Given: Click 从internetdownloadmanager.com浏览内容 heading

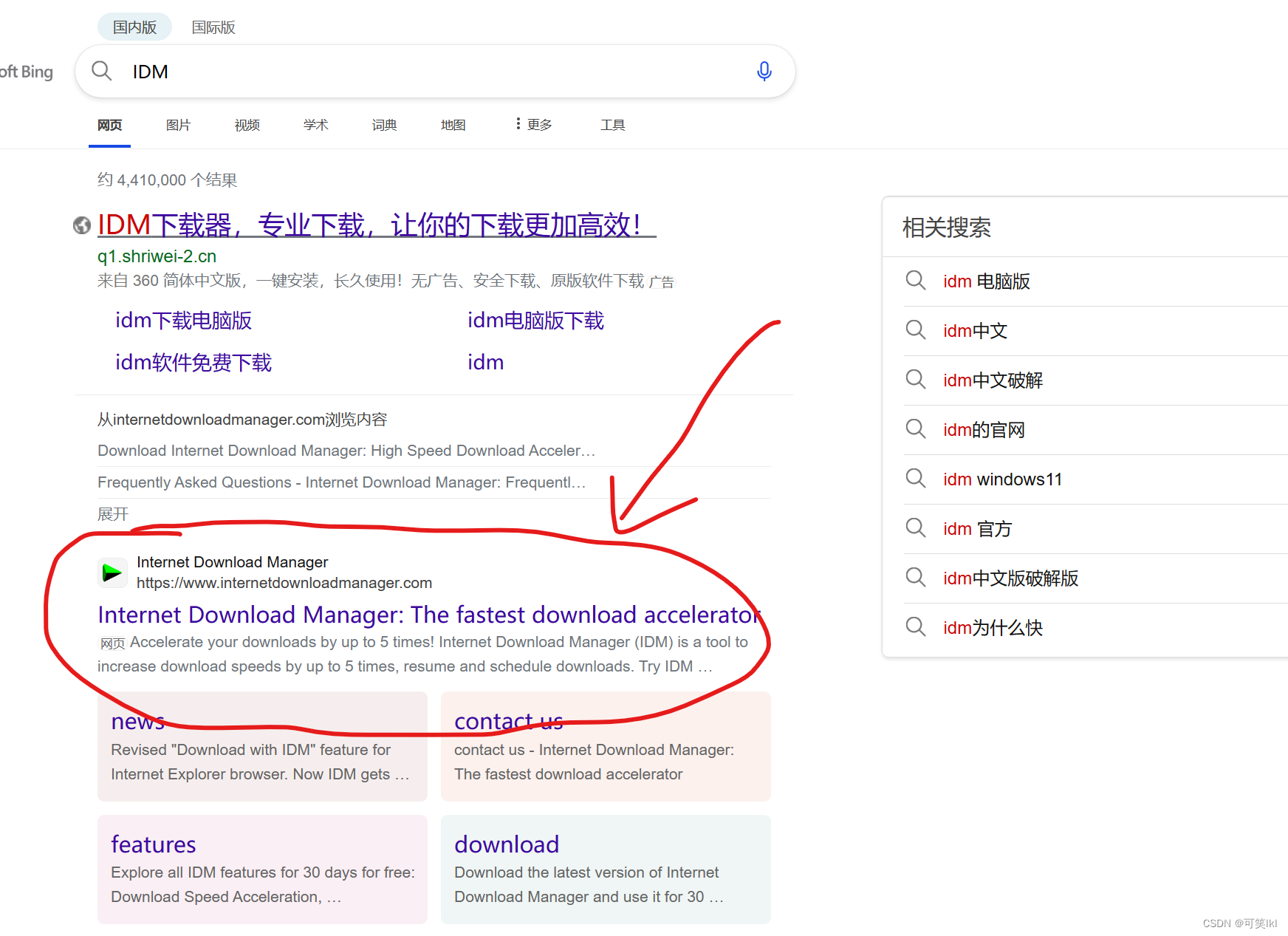Looking at the screenshot, I should tap(242, 420).
